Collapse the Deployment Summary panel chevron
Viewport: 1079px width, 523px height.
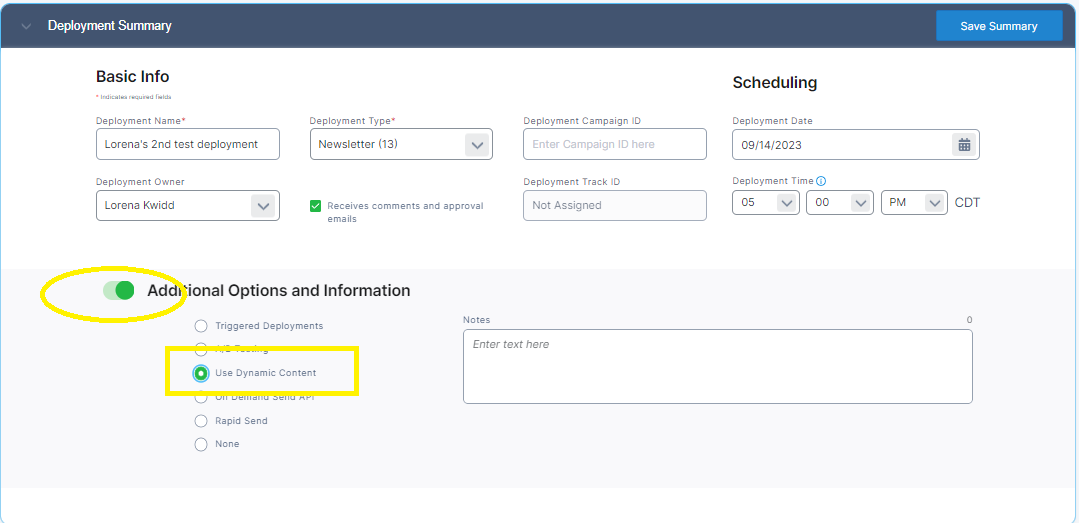26,26
